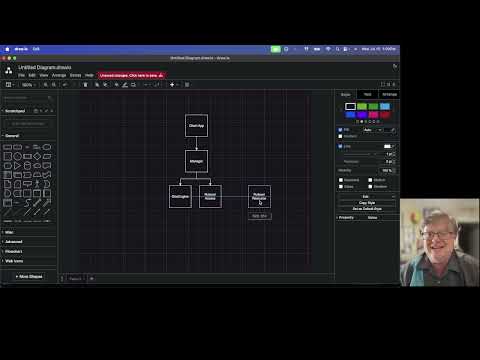
Task: Switch to the Arrange tab in format panel
Action: click(x=389, y=94)
